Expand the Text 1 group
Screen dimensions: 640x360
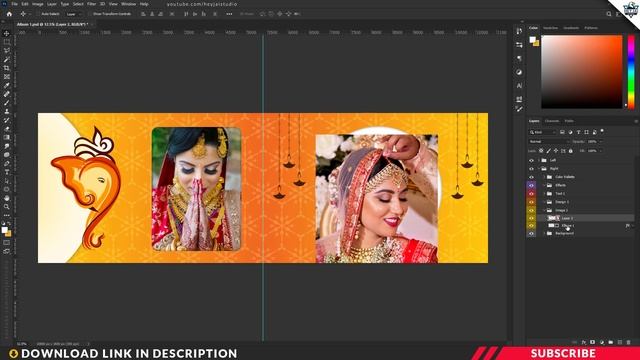544,193
